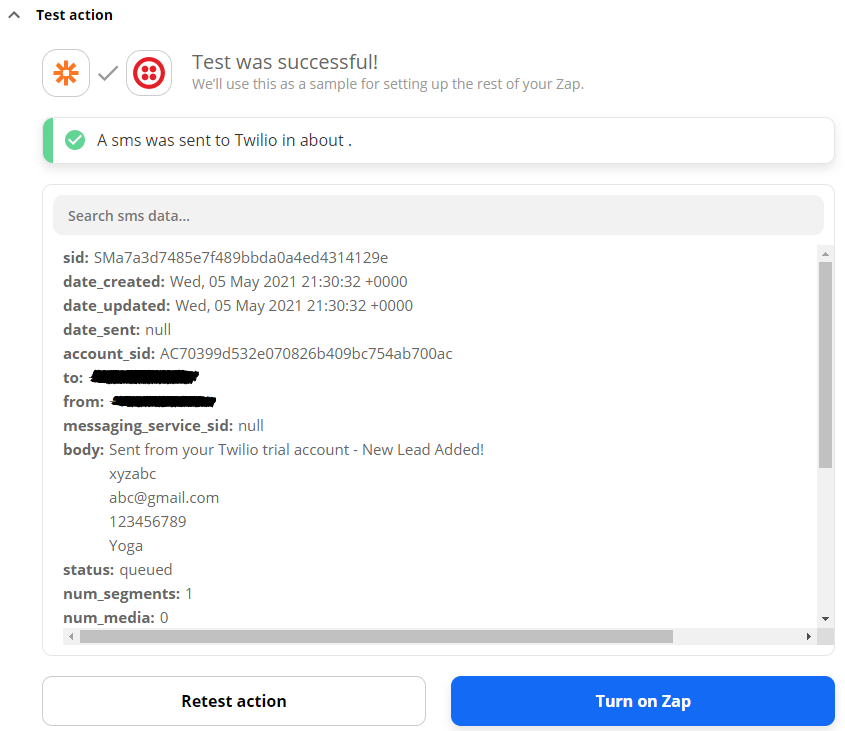Click the messaging_service_sid null value

(251, 426)
